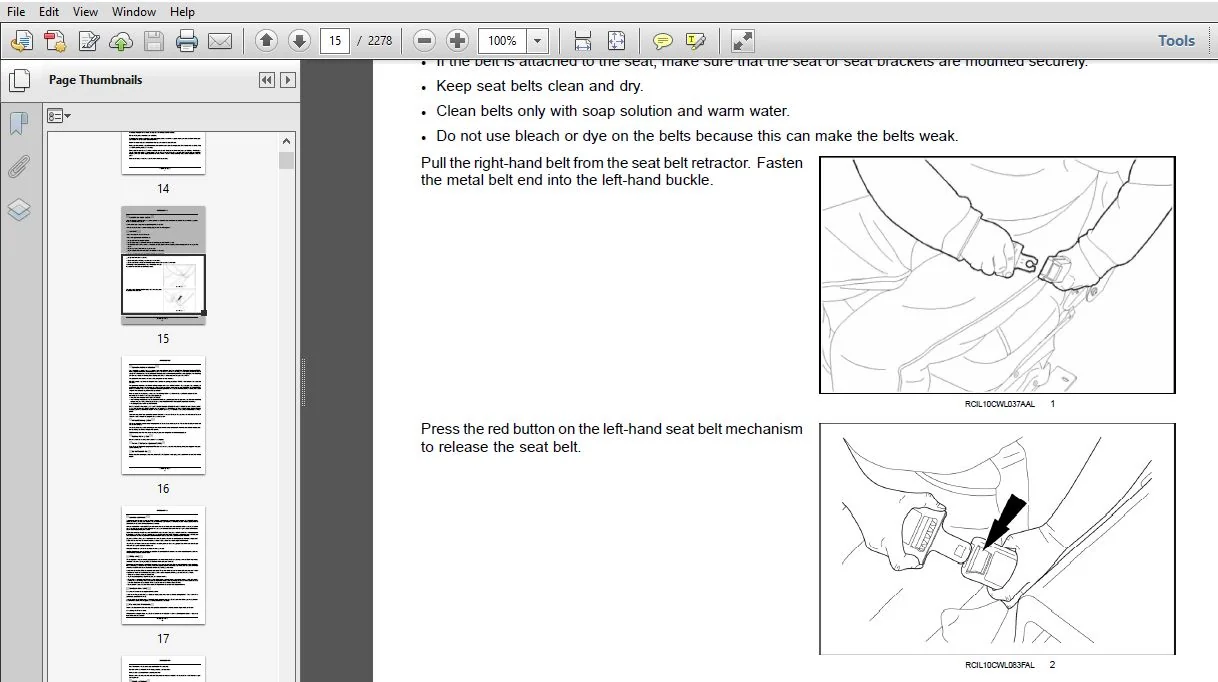Select page 16 thumbnail
Screen dimensions: 1218x682
click(x=163, y=415)
